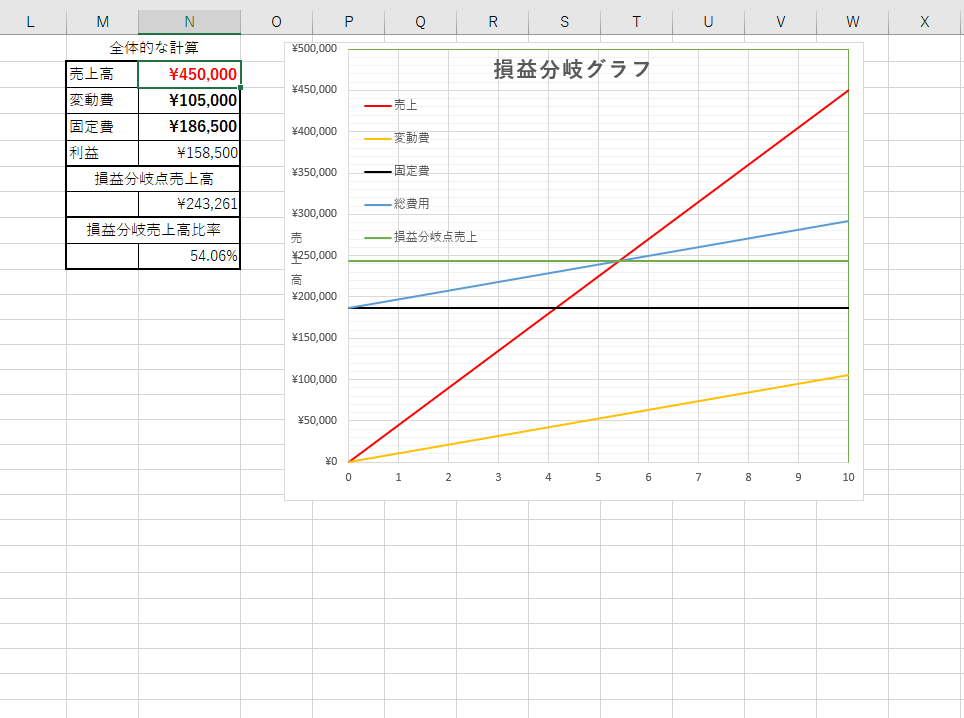Click the ¥150,000 axis label
The image size is (964, 718).
click(314, 337)
